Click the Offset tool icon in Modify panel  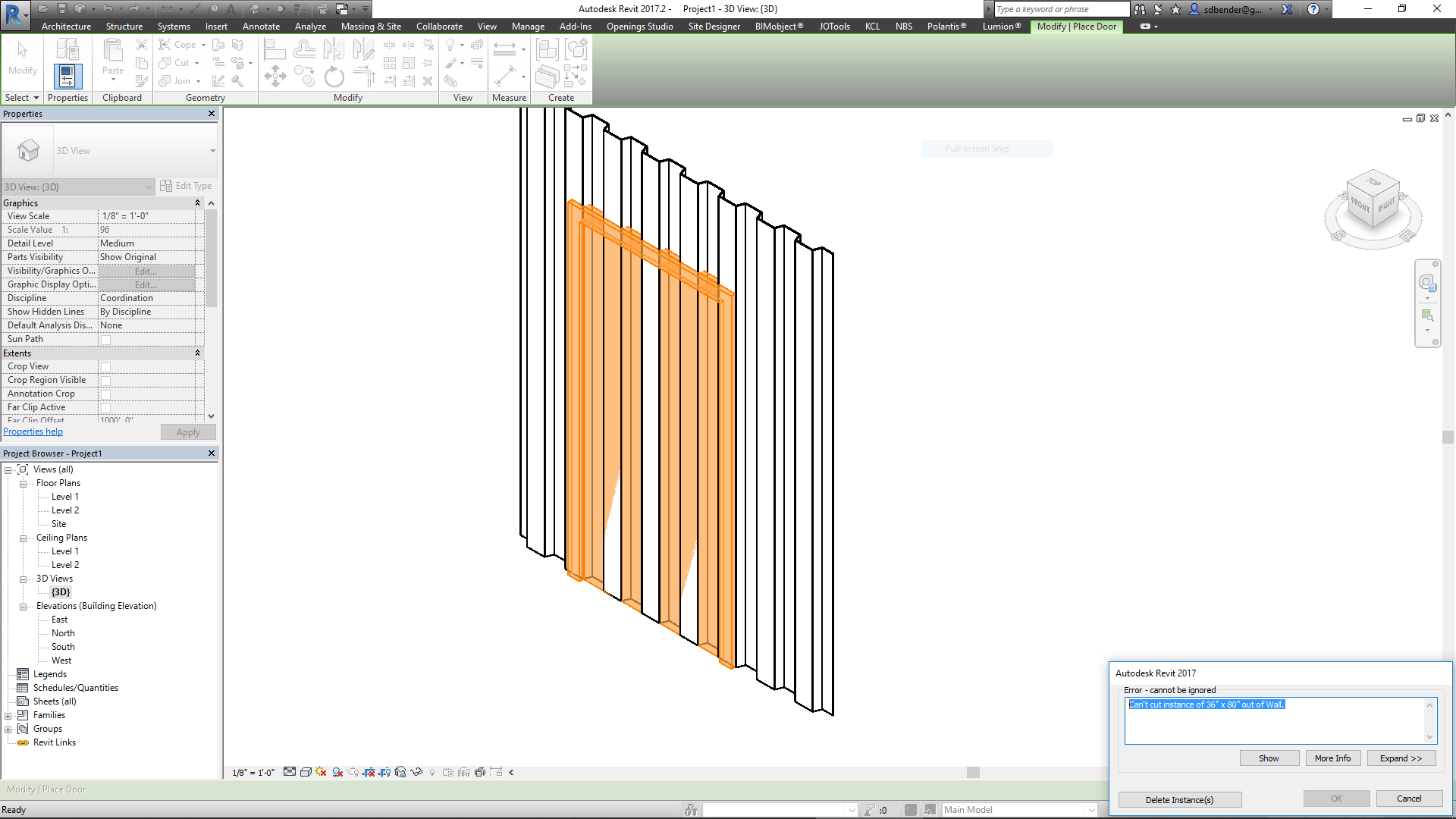[304, 49]
